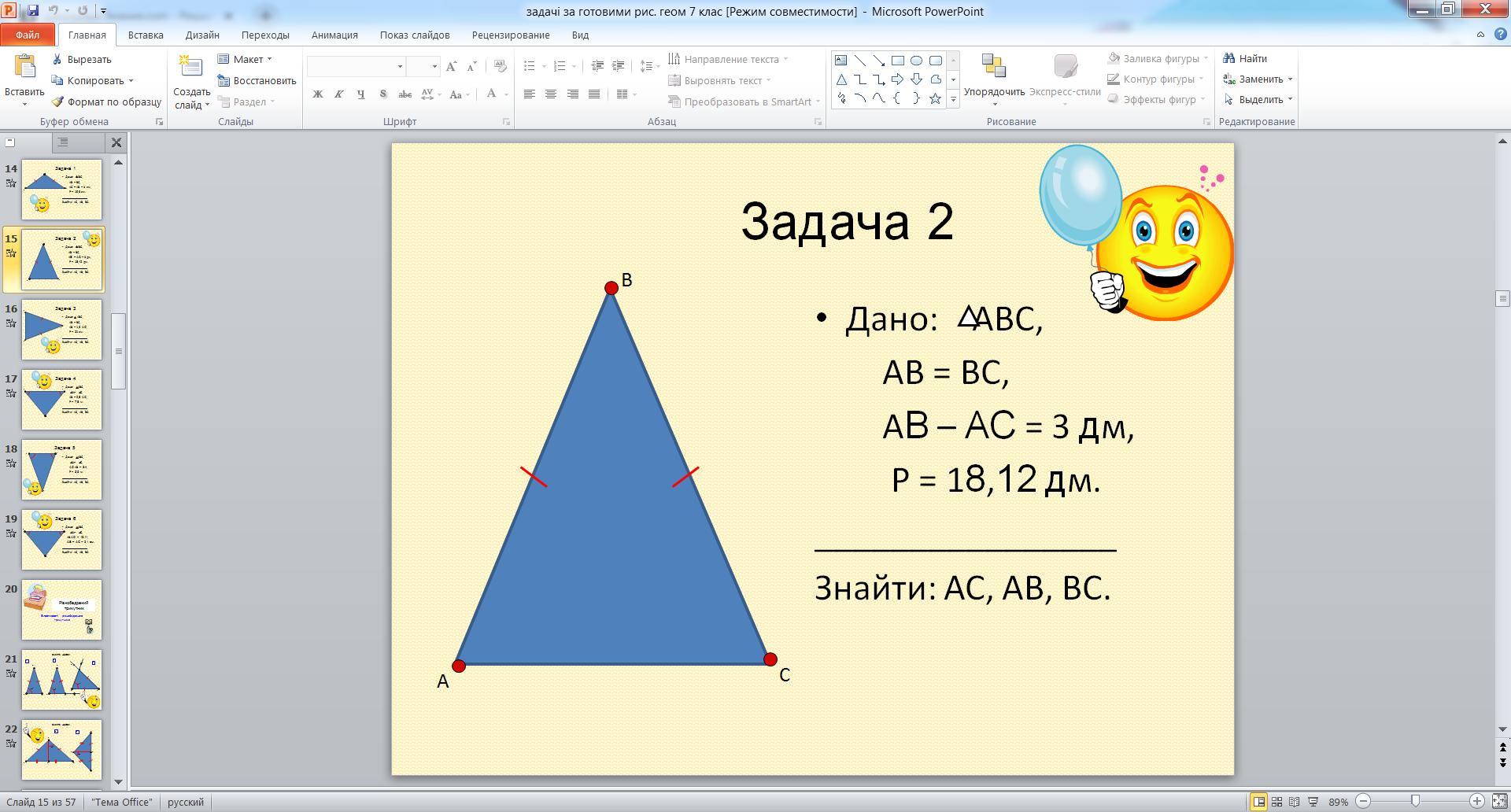Close the slide thumbnail pane with the X
The image size is (1511, 812).
[x=116, y=142]
